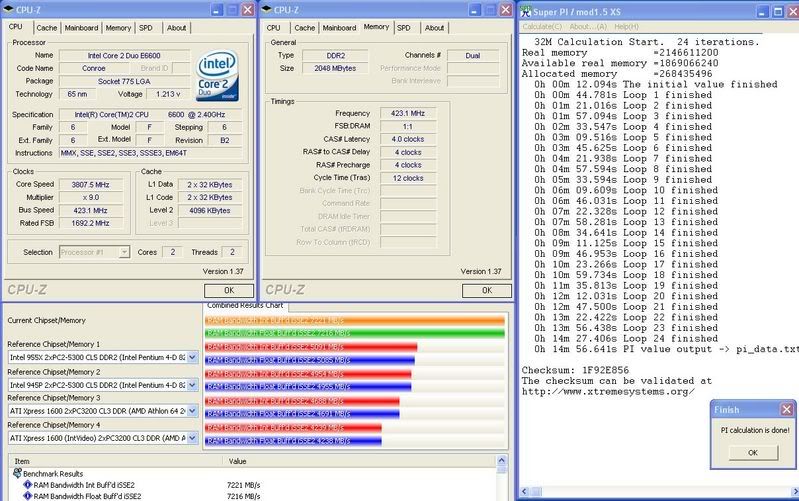Open Cache tab in left CPU-Z
The height and width of the screenshot is (501, 799).
coord(47,28)
